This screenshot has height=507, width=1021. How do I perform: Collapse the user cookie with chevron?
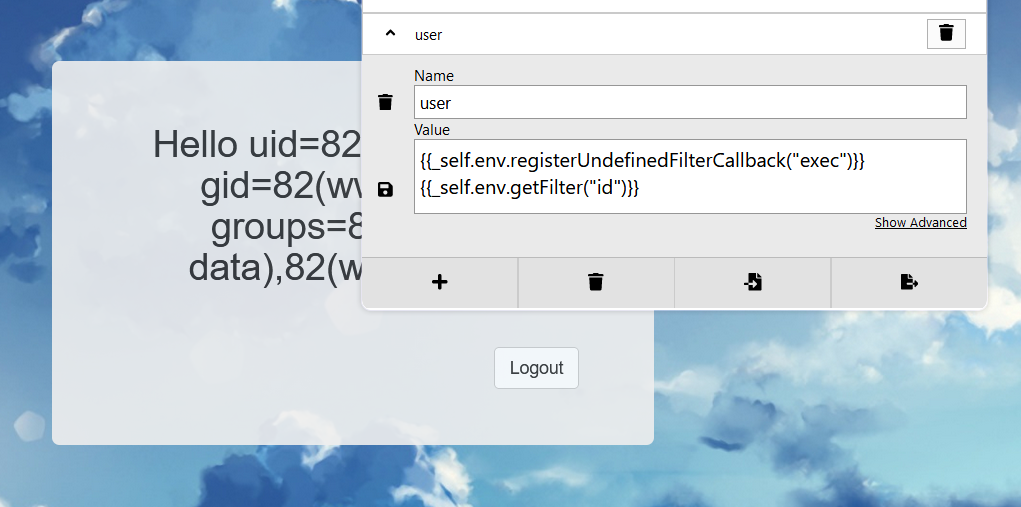pyautogui.click(x=390, y=34)
